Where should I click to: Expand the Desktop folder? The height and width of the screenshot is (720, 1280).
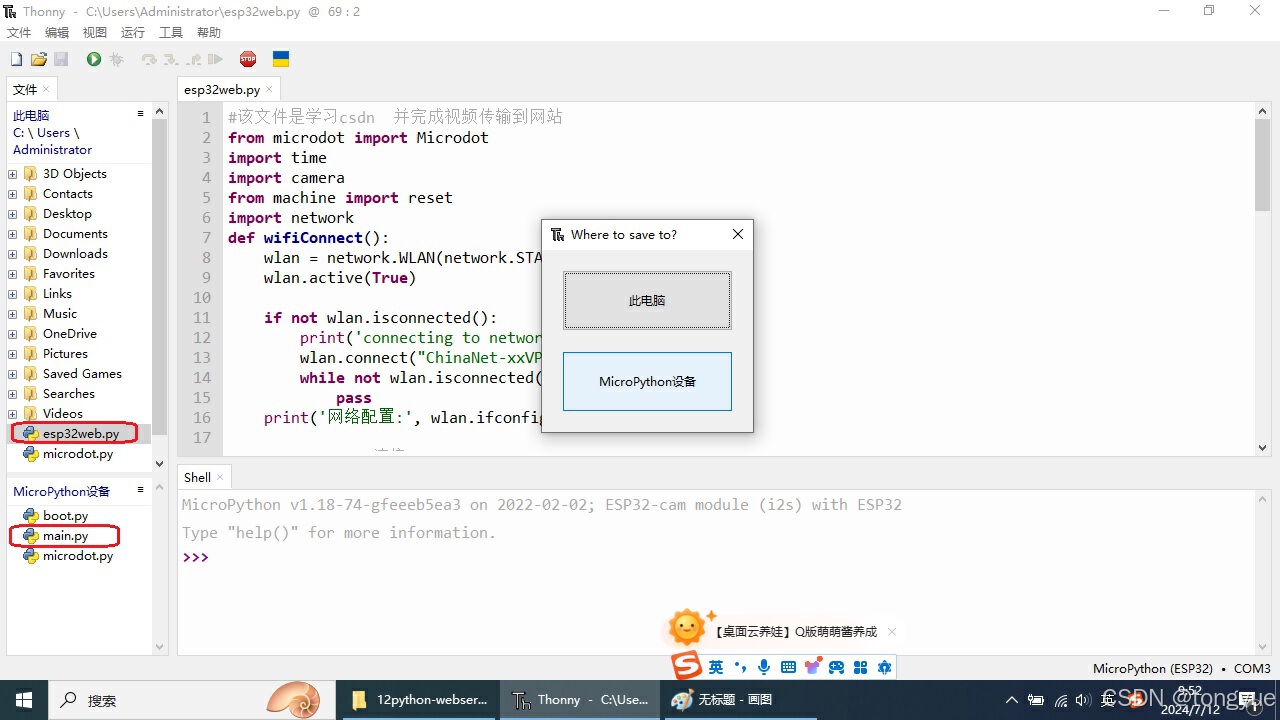(13, 214)
